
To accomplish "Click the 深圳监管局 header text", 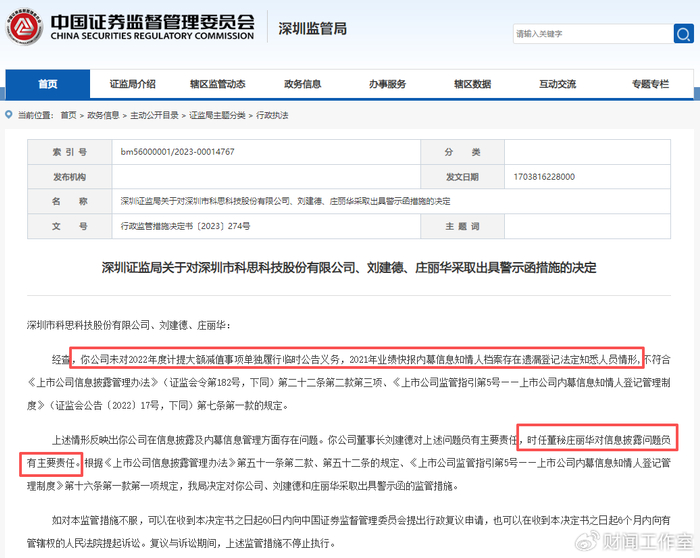I will (x=312, y=29).
